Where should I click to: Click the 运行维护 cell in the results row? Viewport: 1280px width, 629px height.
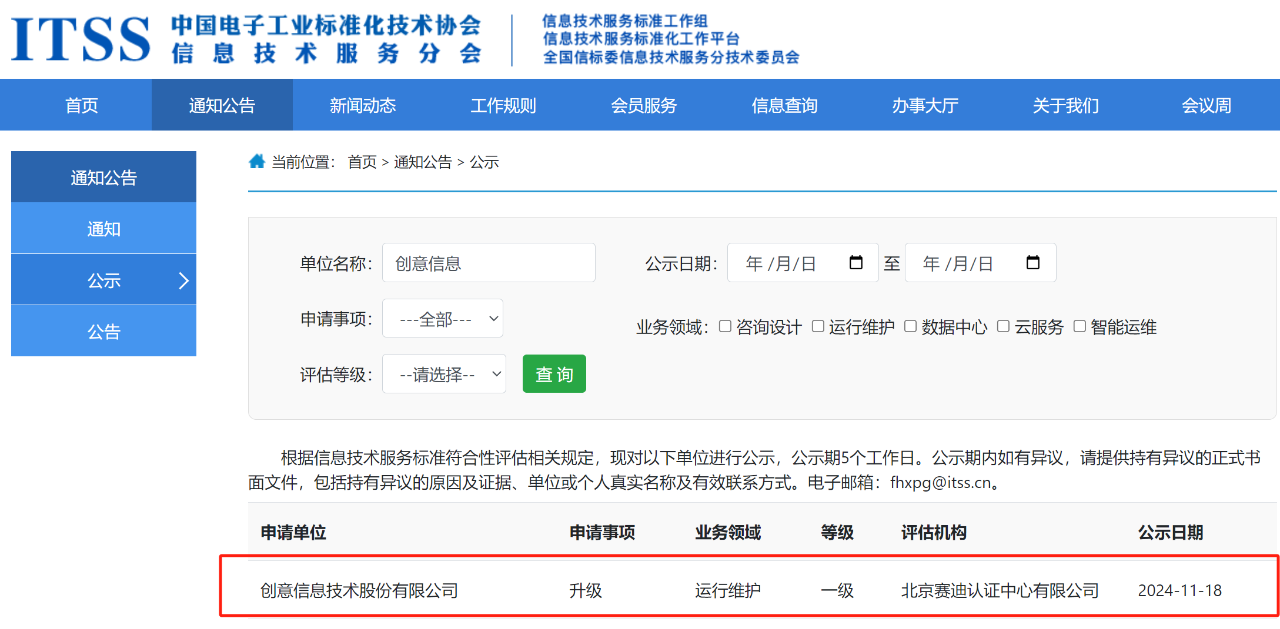(x=728, y=591)
